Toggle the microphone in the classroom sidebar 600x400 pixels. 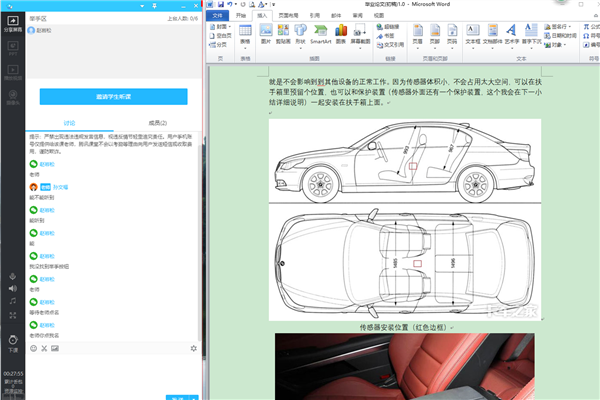coord(13,276)
